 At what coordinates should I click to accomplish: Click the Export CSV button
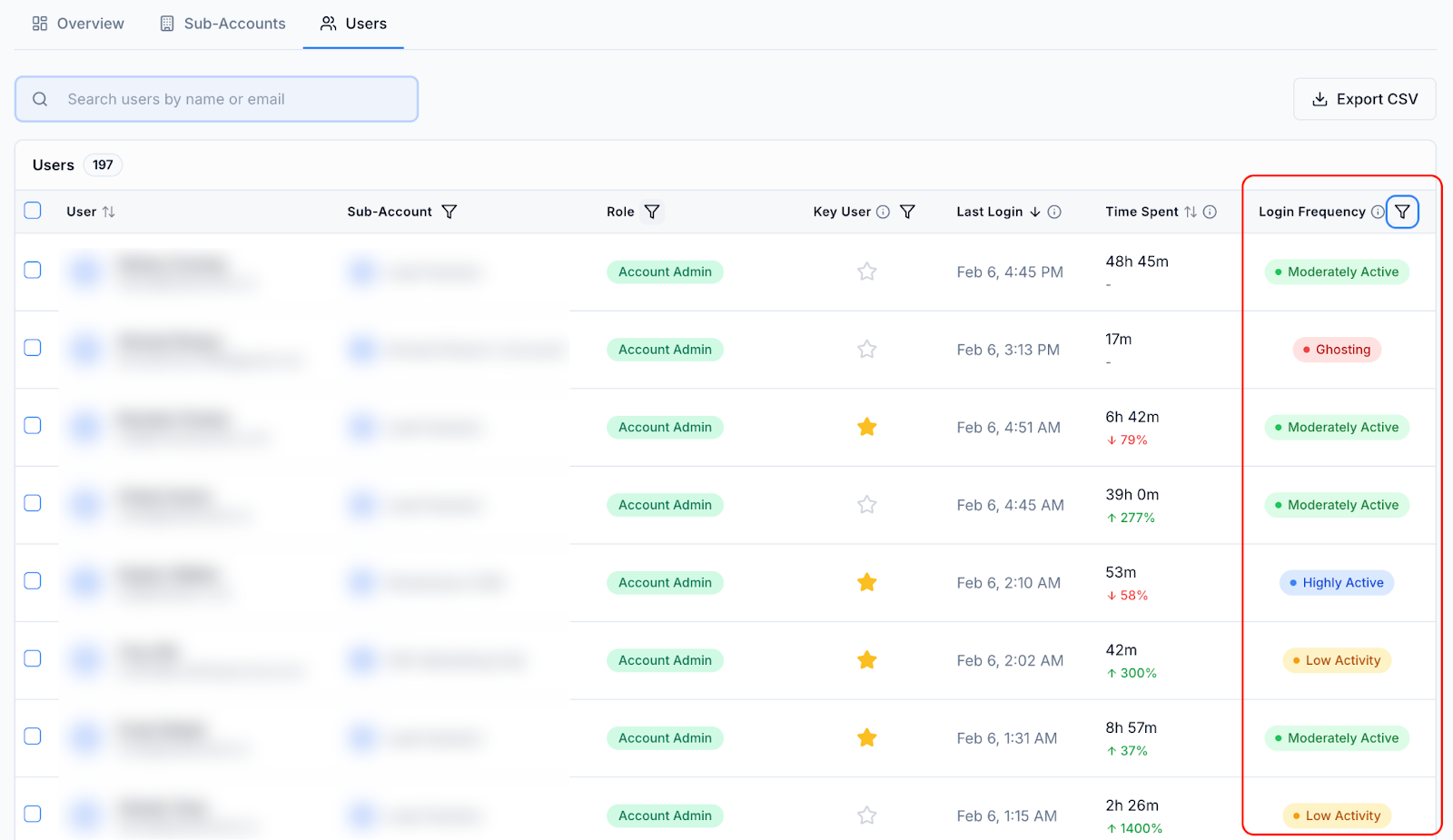click(x=1365, y=99)
